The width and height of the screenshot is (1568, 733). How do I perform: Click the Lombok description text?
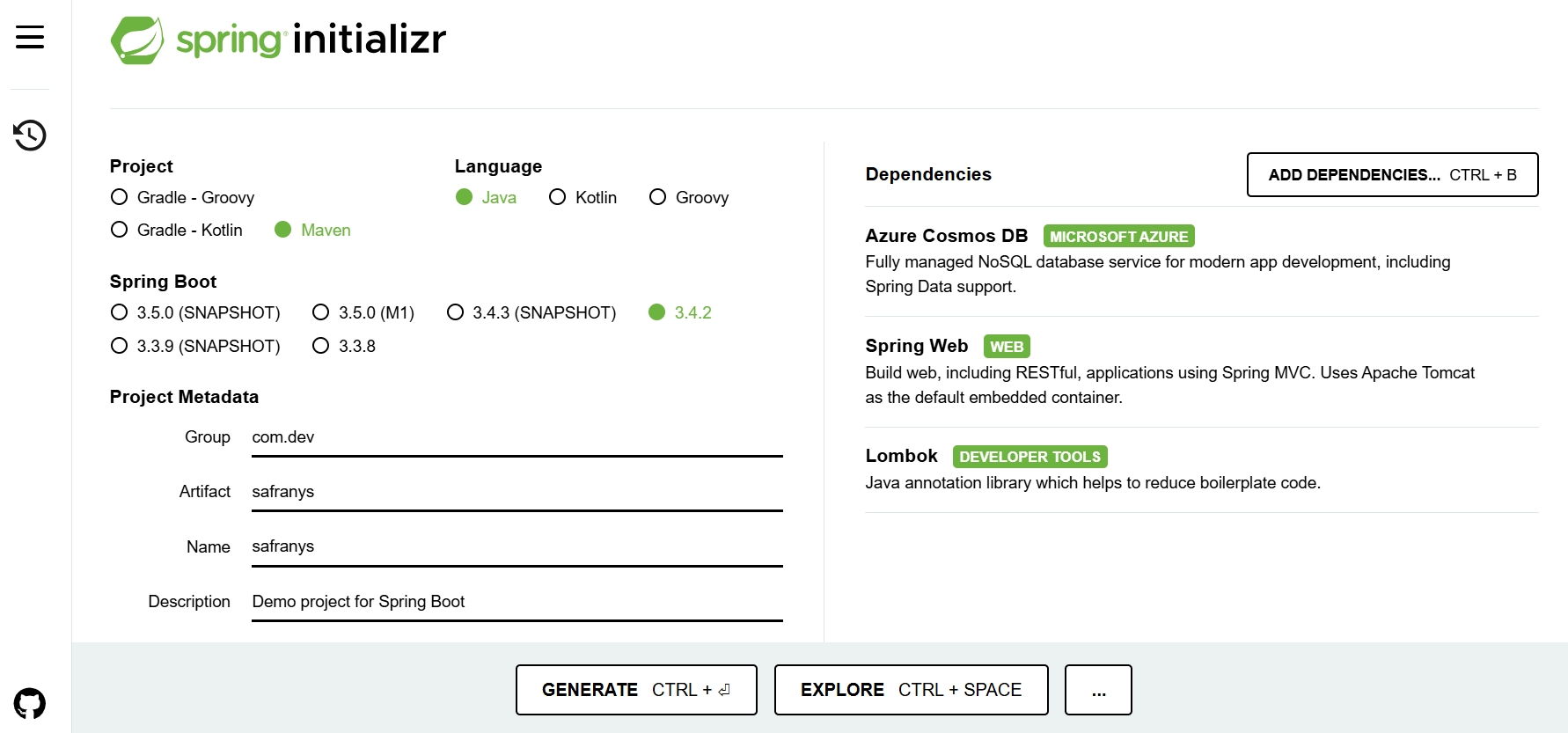tap(1093, 482)
